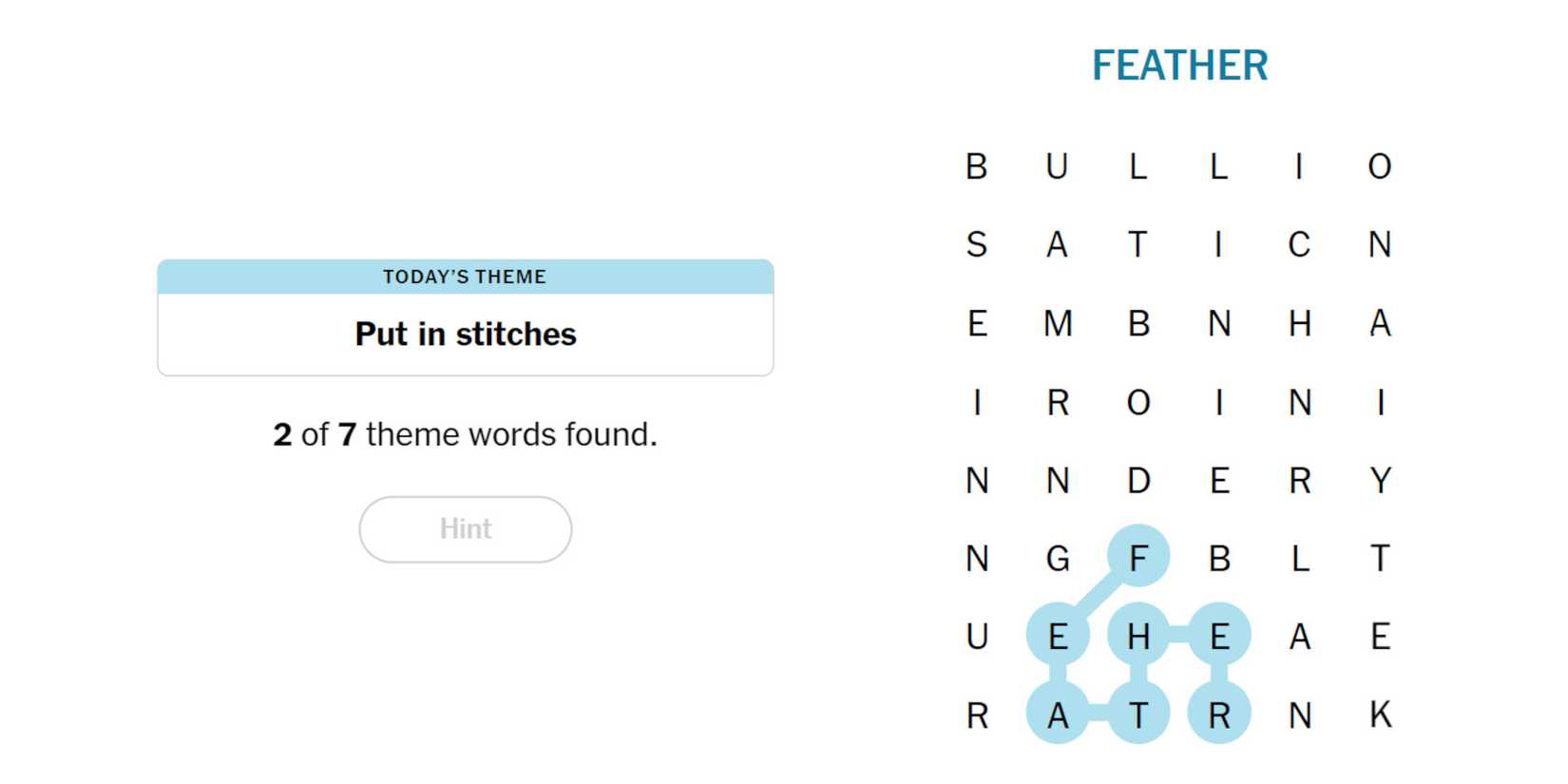Tap the letter G in the grid
Viewport: 1568px width, 784px height.
click(1058, 558)
